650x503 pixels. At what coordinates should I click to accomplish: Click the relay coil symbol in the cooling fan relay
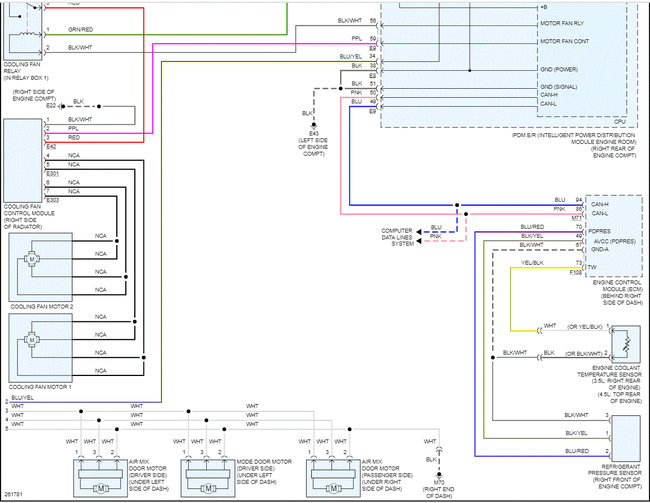(x=27, y=34)
